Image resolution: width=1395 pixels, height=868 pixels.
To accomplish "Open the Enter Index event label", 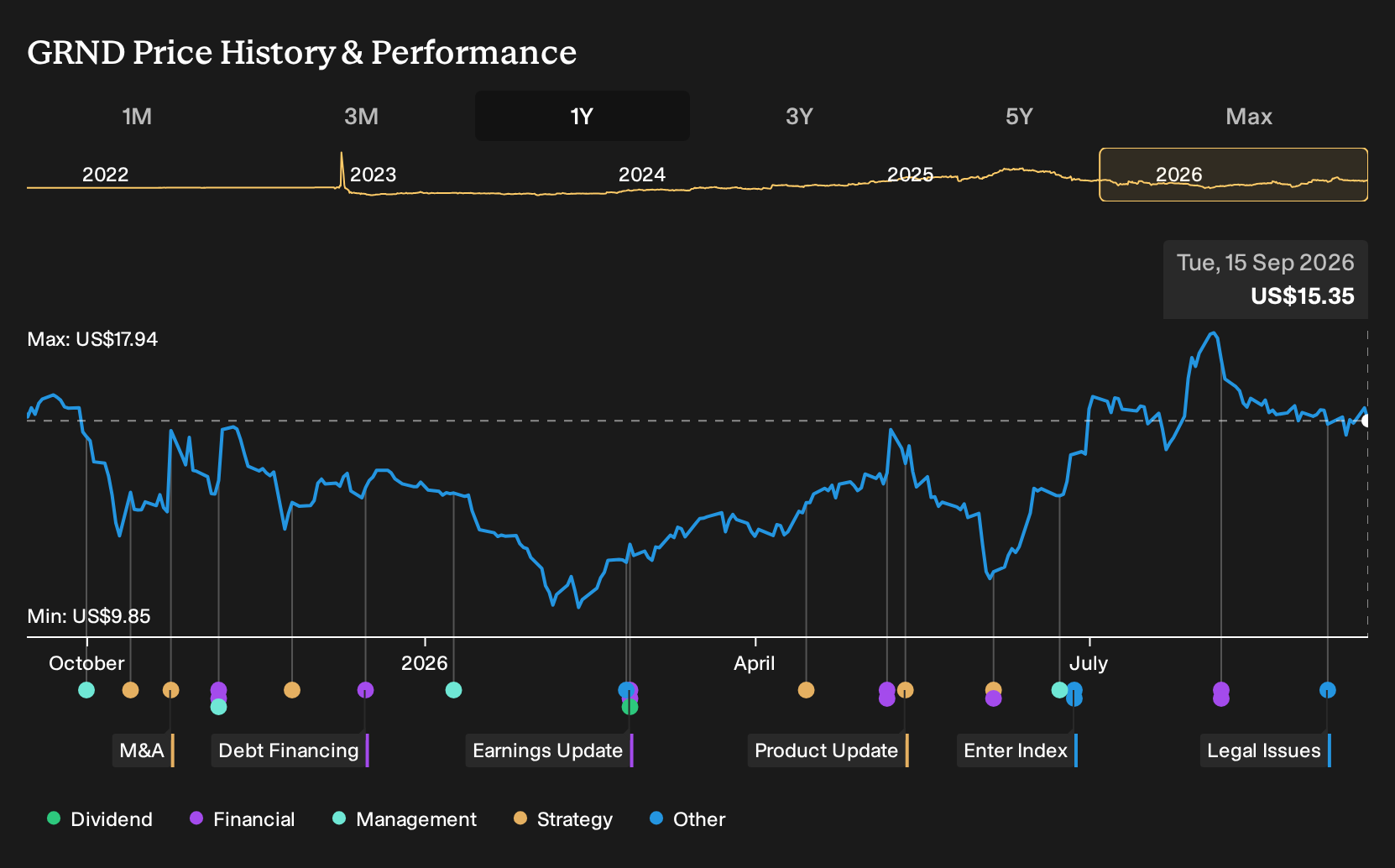I will (x=1017, y=750).
